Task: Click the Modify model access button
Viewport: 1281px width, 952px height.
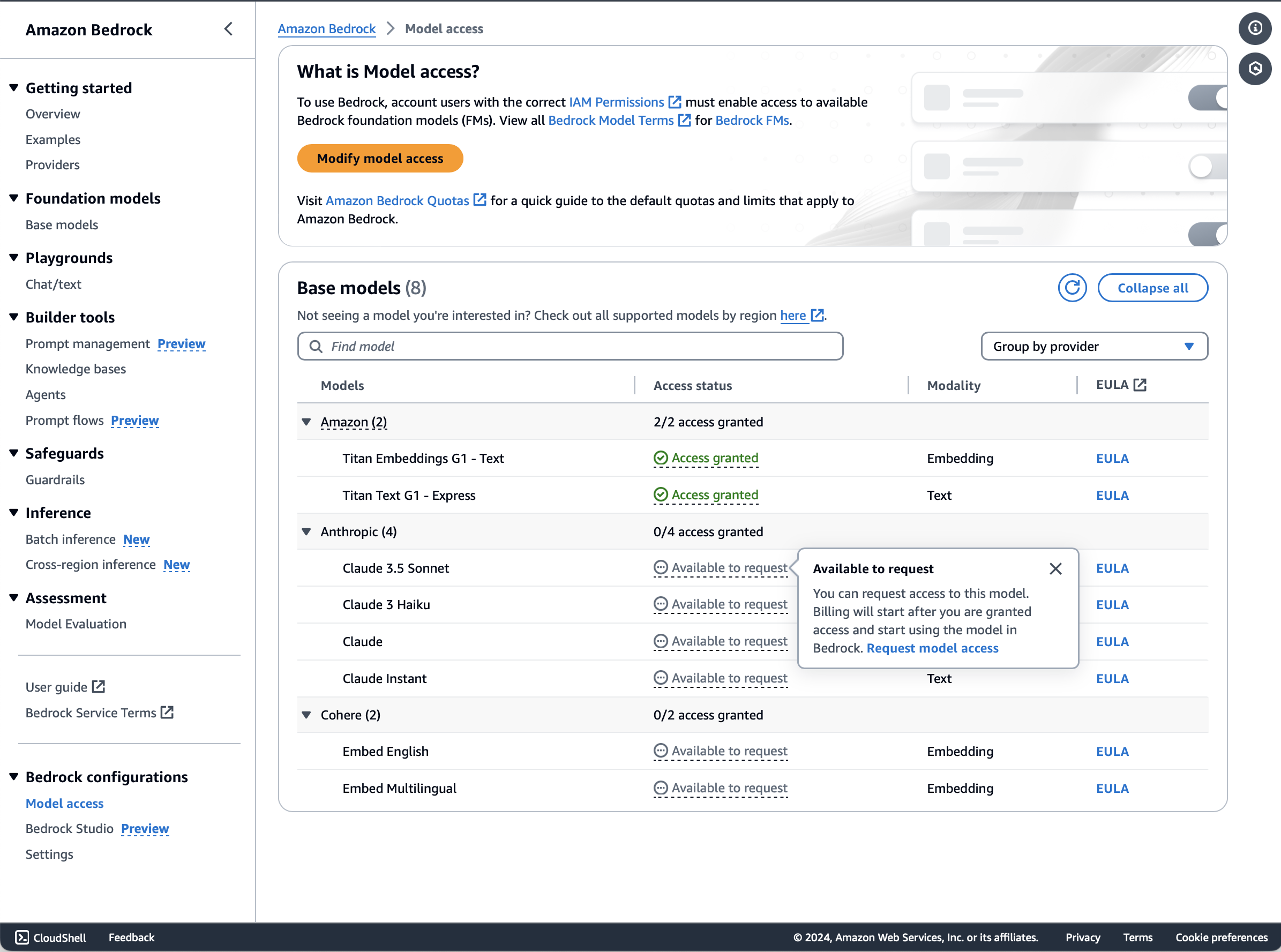Action: (x=380, y=158)
